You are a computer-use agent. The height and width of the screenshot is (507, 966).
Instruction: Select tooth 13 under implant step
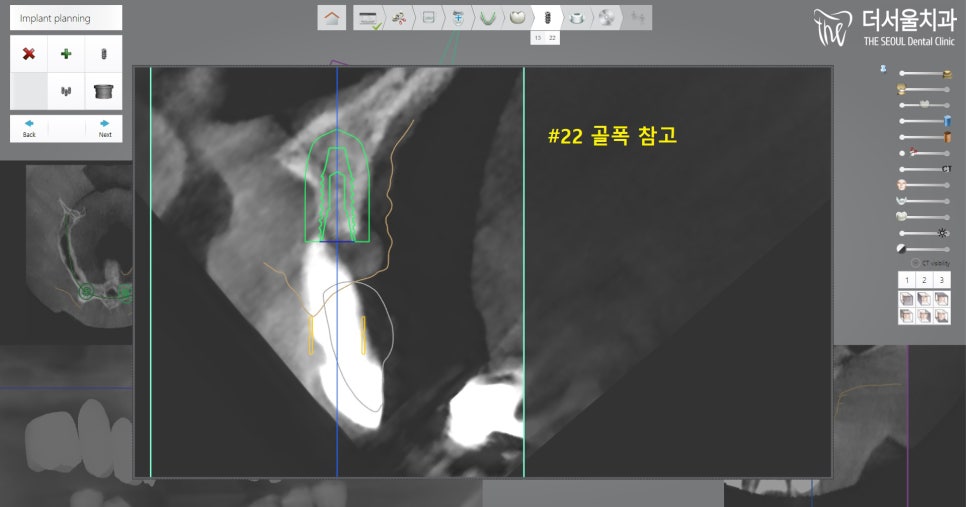pyautogui.click(x=538, y=37)
